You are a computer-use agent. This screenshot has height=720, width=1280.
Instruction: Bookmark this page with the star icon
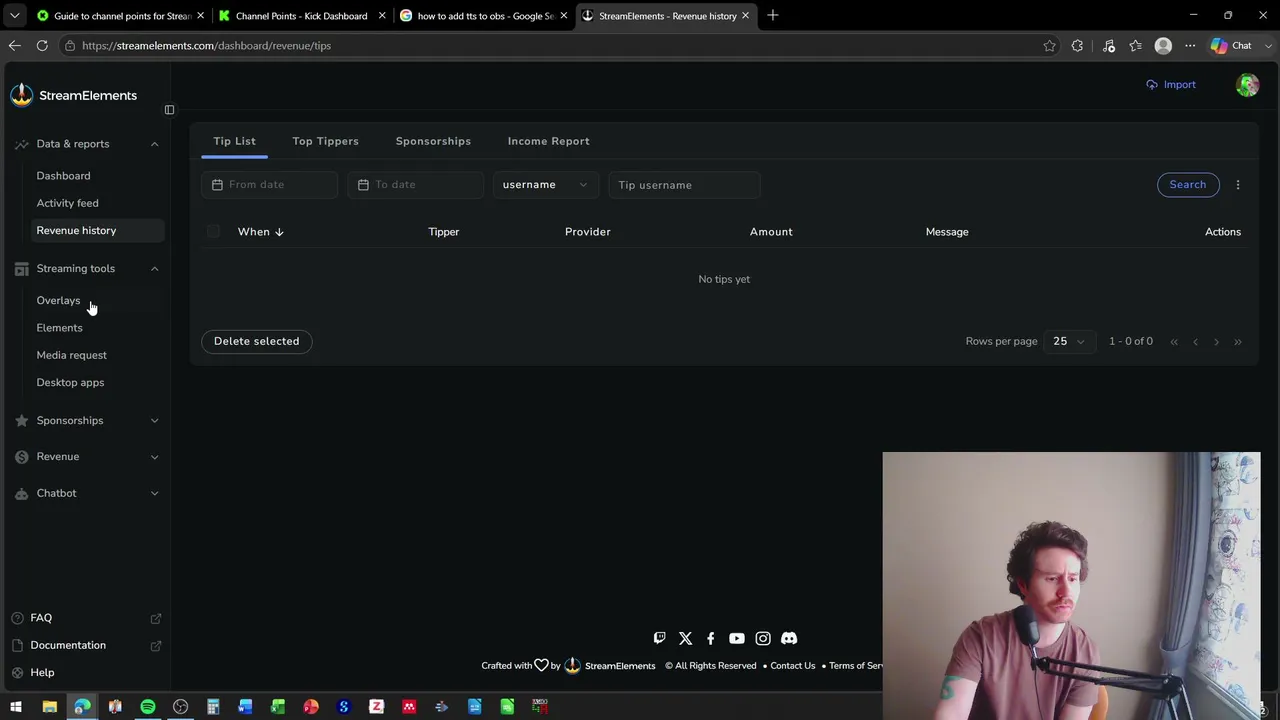1049,46
